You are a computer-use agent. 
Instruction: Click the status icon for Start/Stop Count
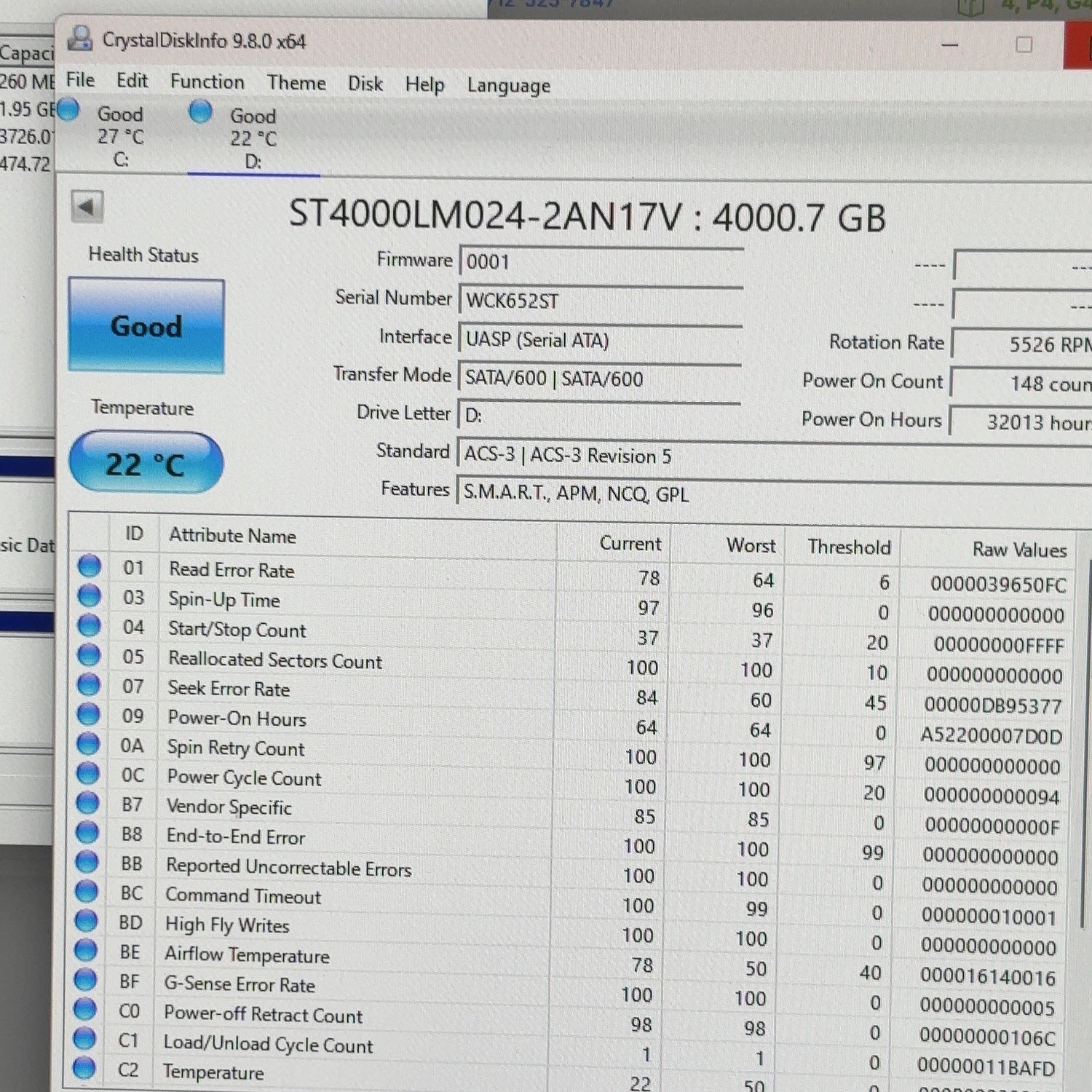[89, 625]
